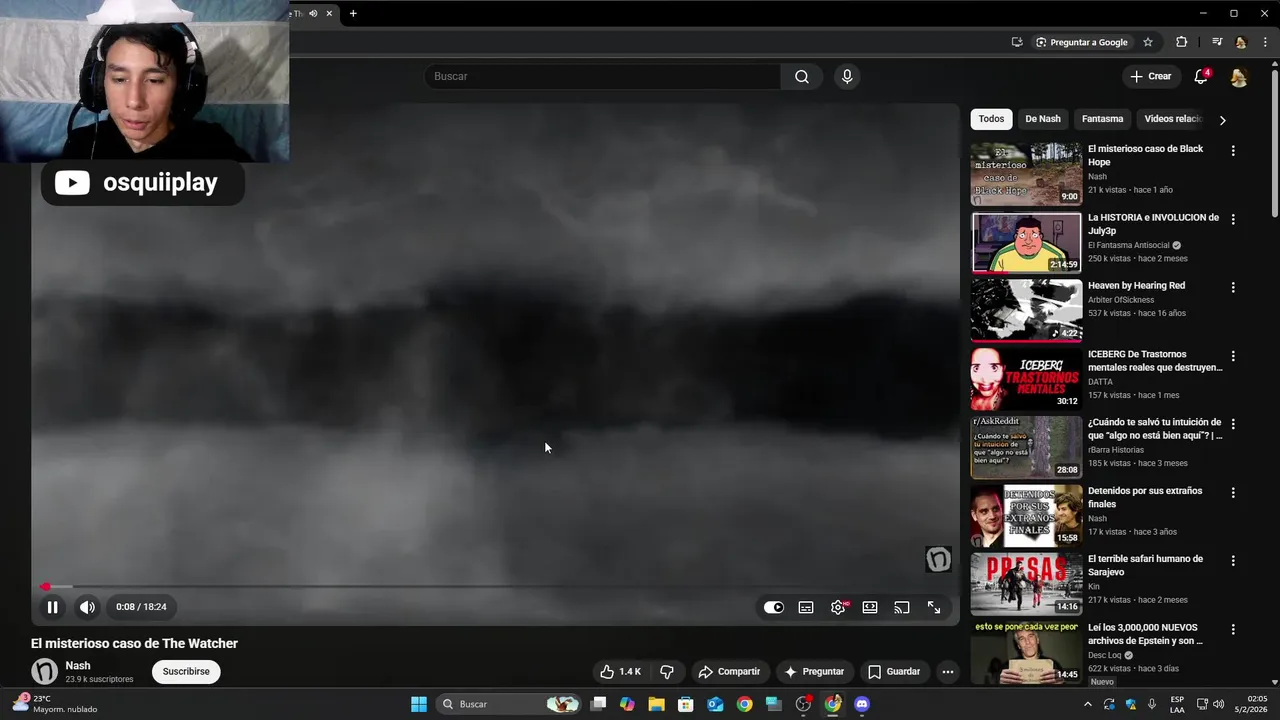The height and width of the screenshot is (720, 1280).
Task: Select the De Nash filter chip
Action: [x=1043, y=119]
